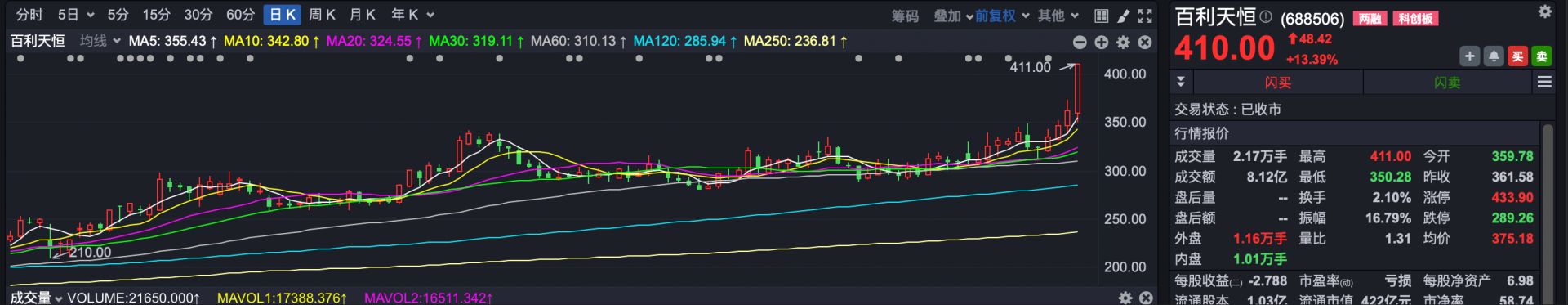Add 百利天恒 to watchlist with plus button
The height and width of the screenshot is (305, 1568).
(1469, 56)
